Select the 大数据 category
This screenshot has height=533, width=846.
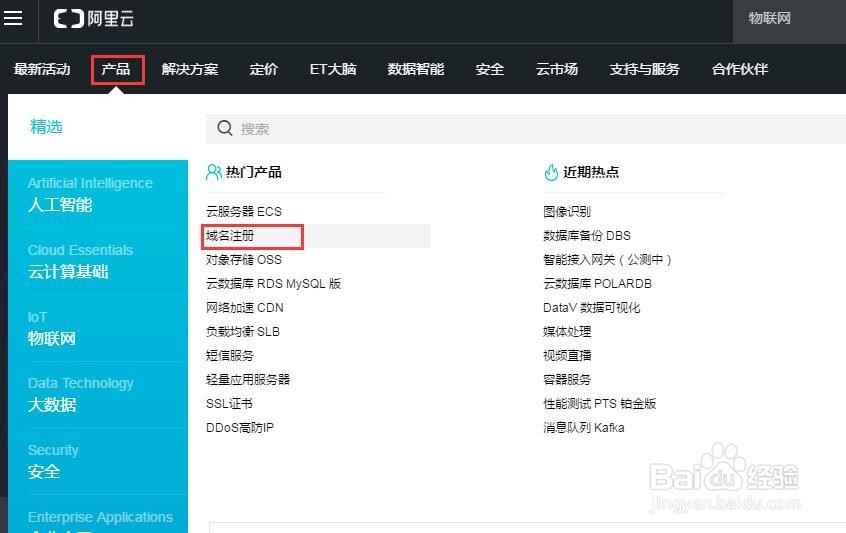80,394
